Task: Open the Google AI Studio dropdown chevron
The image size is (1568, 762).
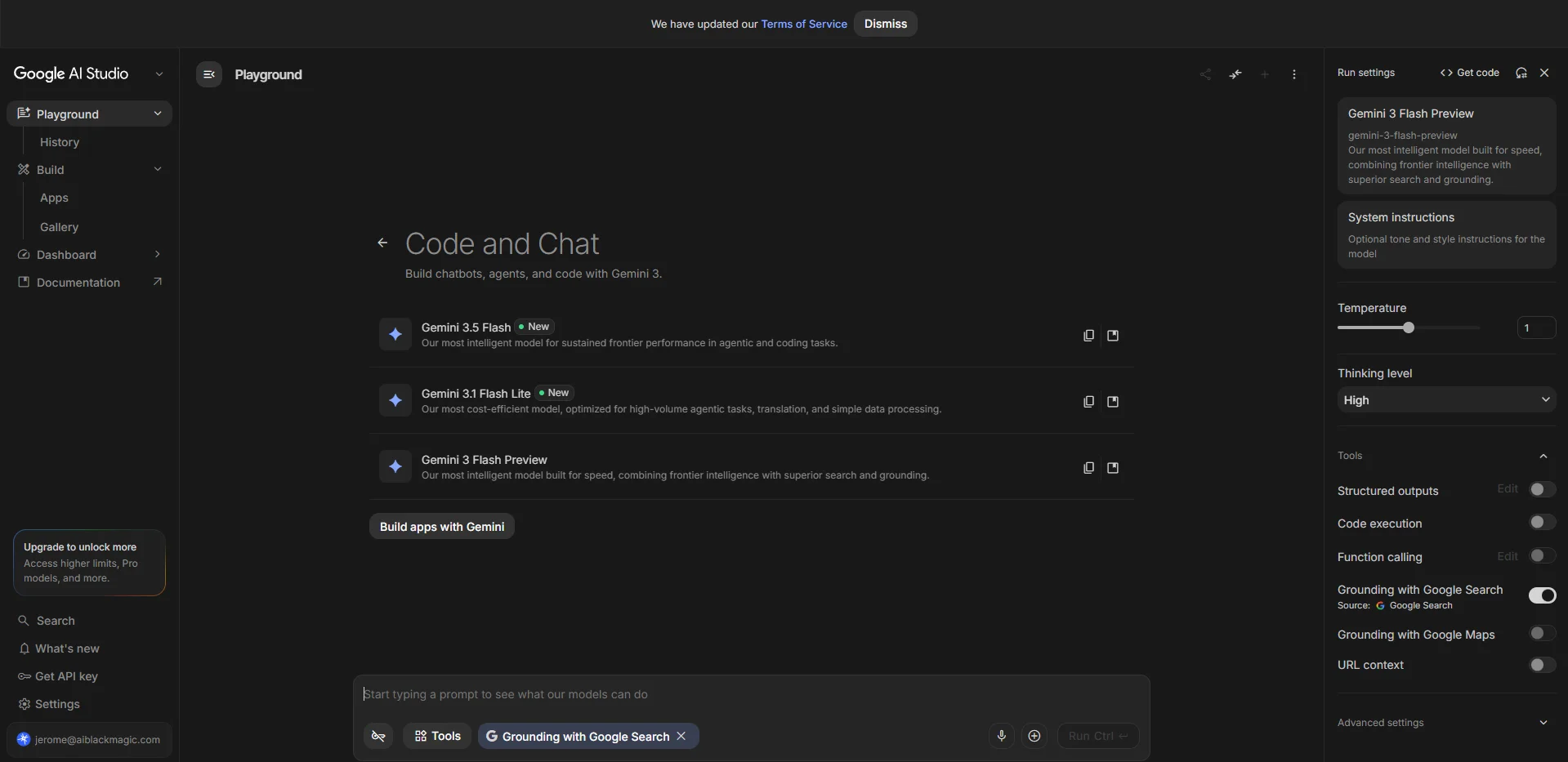Action: pyautogui.click(x=159, y=74)
